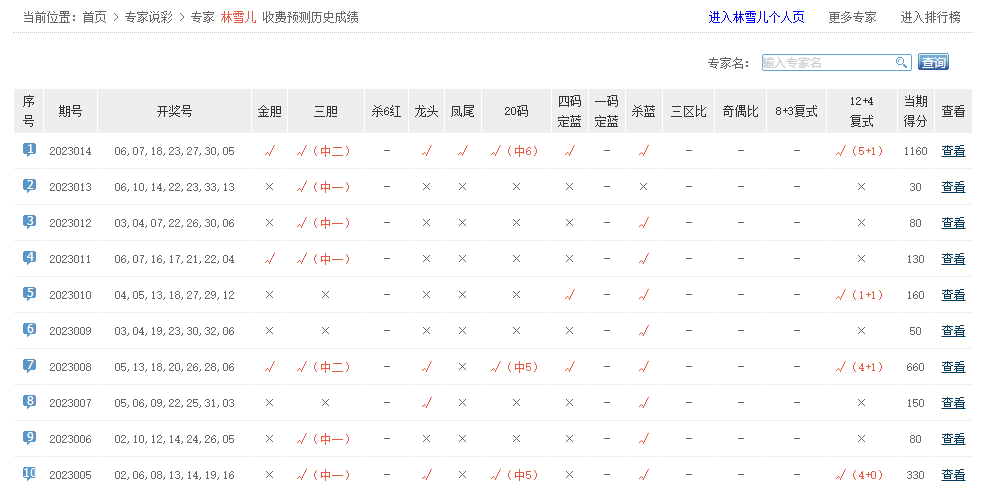Click the rank 8 number badge icon
The image size is (987, 487).
tap(29, 402)
